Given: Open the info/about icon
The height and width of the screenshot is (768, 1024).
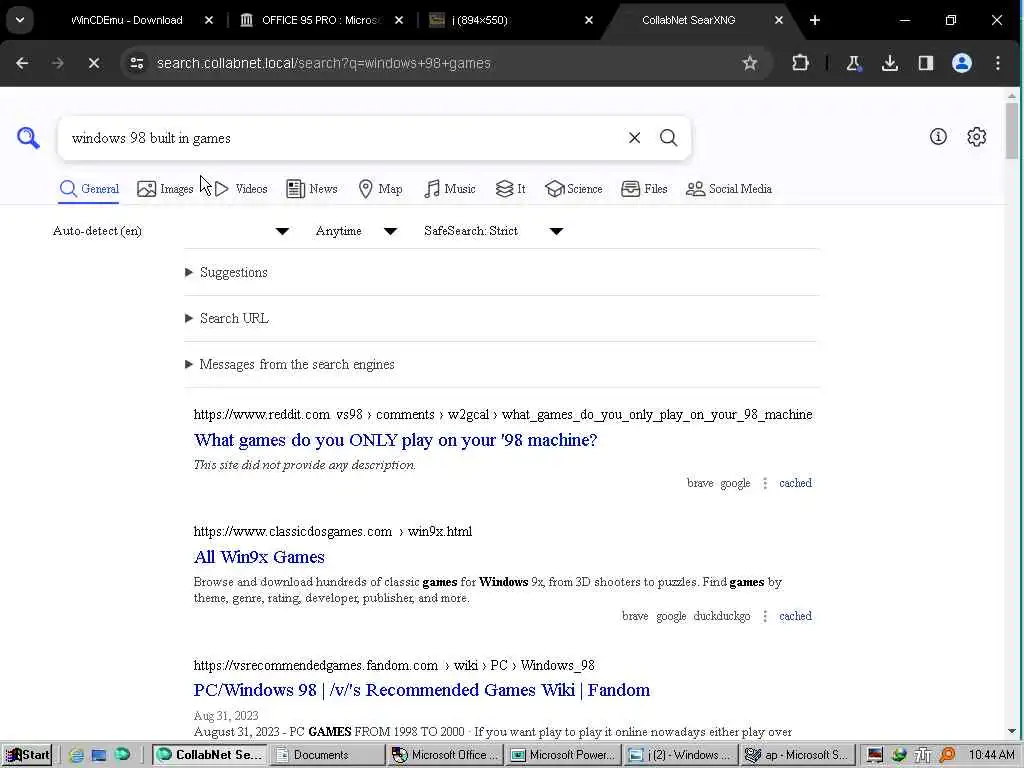Looking at the screenshot, I should click(x=938, y=136).
